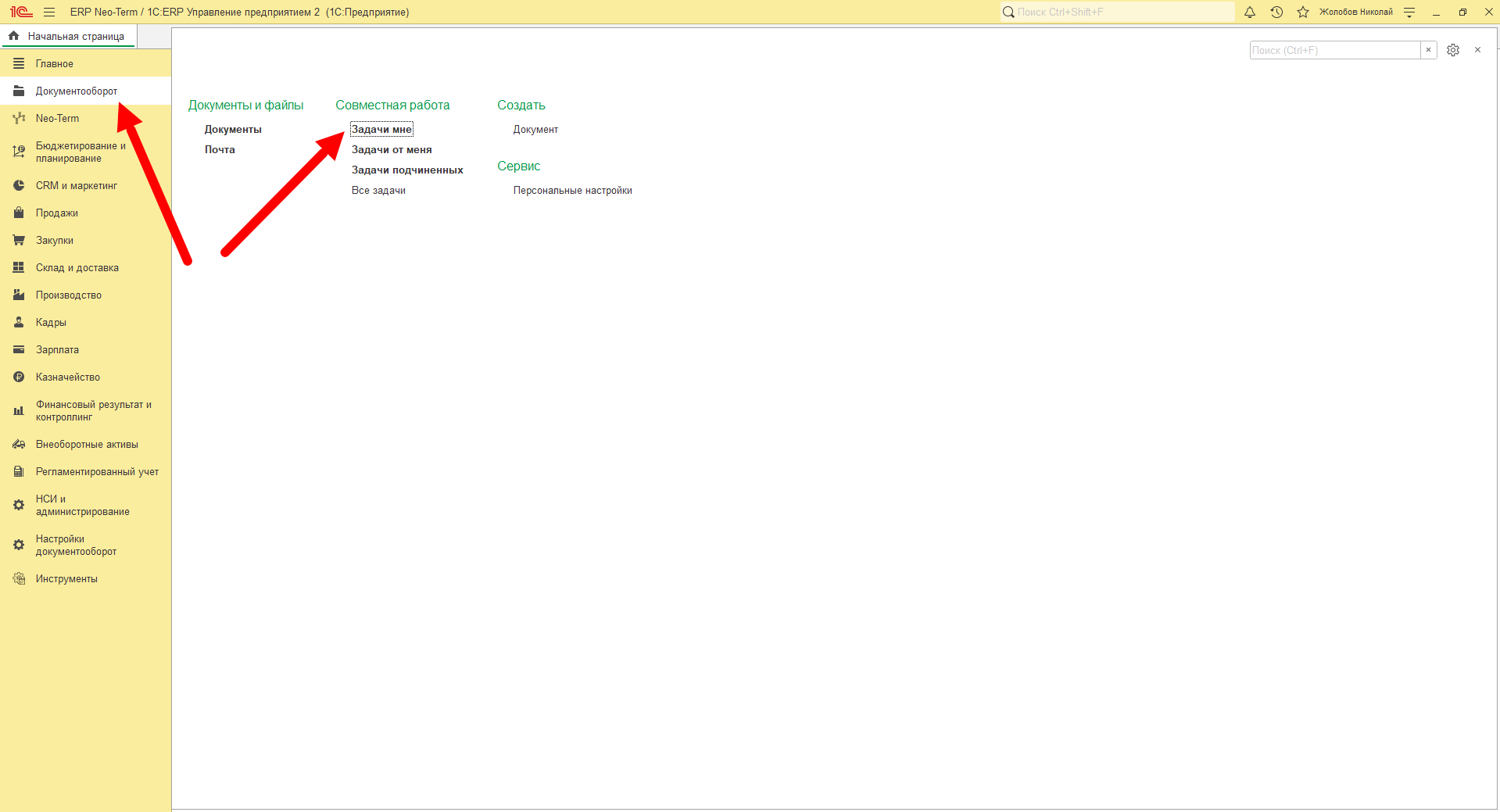Open the notifications bell icon

[1250, 12]
